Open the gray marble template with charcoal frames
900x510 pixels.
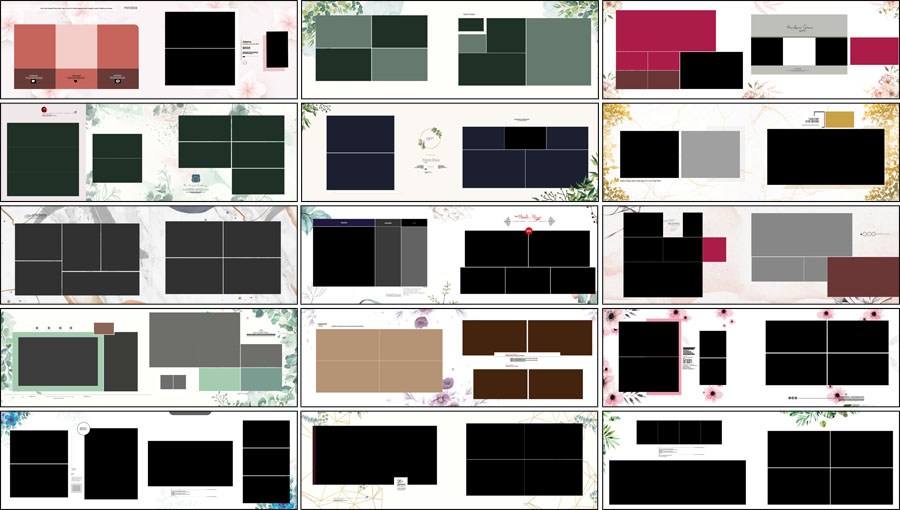(149, 255)
